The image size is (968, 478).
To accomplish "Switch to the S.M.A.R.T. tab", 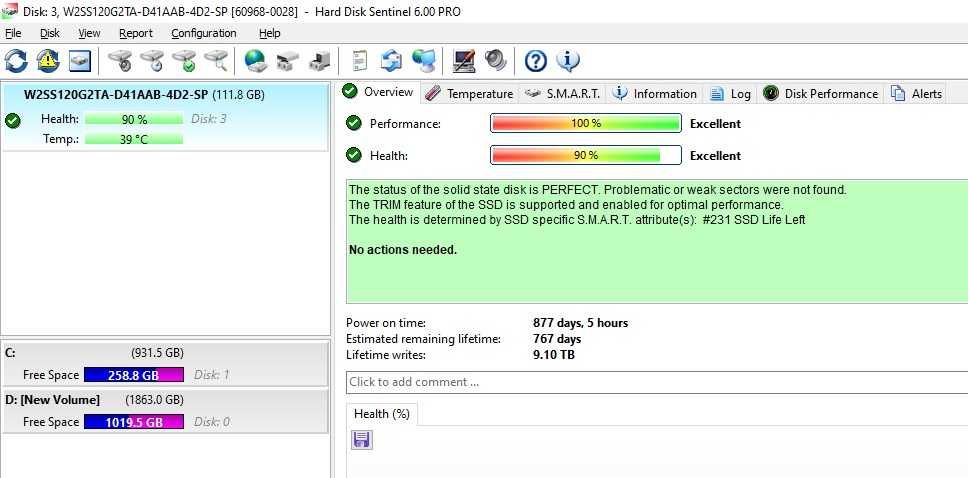I will click(x=562, y=93).
